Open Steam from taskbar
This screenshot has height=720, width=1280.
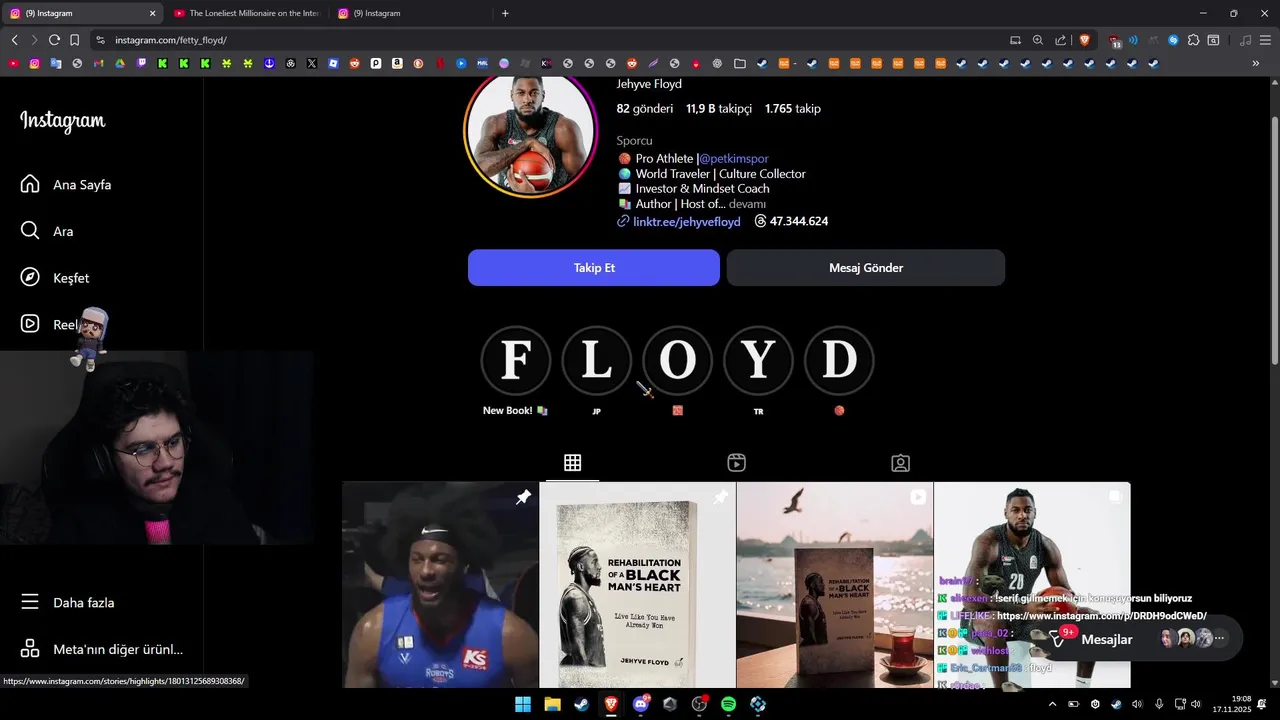pos(581,704)
